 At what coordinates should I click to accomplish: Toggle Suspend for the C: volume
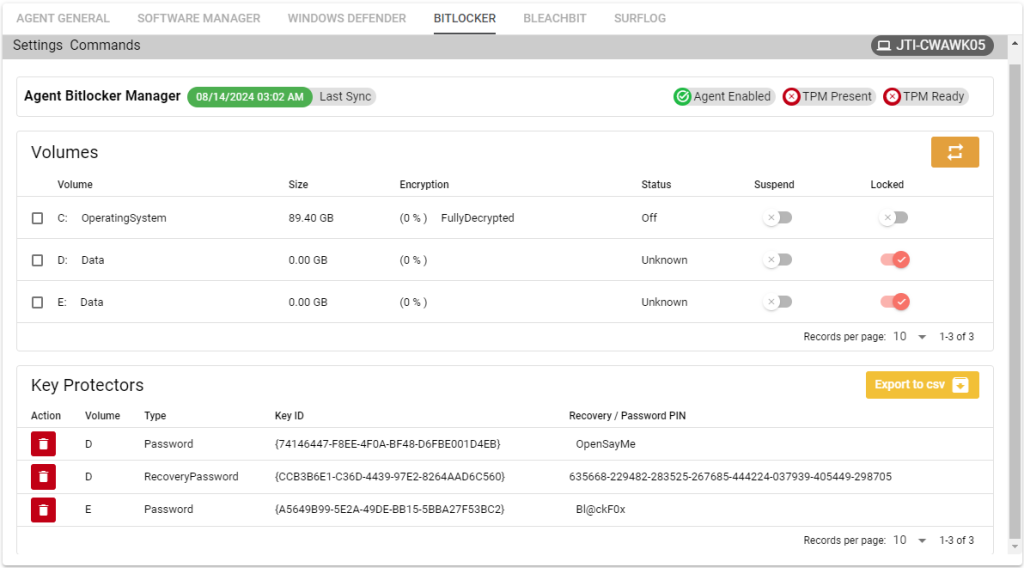point(776,218)
